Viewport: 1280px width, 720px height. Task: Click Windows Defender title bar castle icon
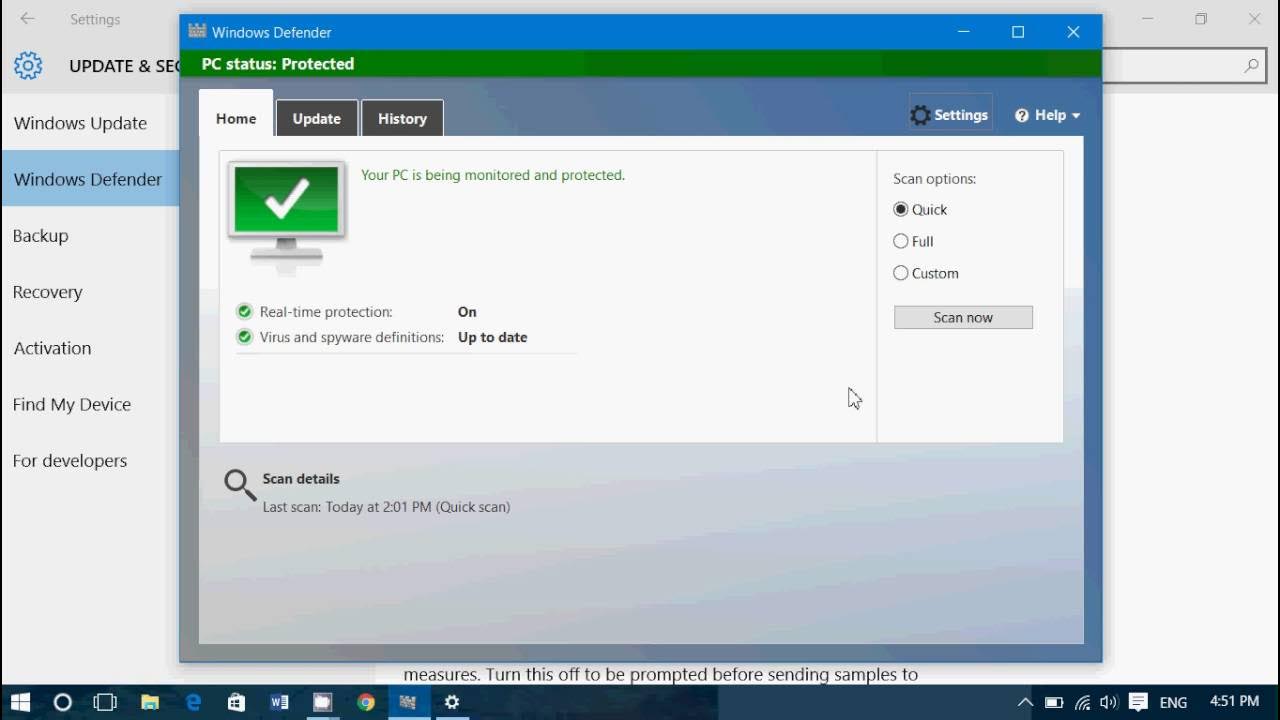(x=197, y=32)
